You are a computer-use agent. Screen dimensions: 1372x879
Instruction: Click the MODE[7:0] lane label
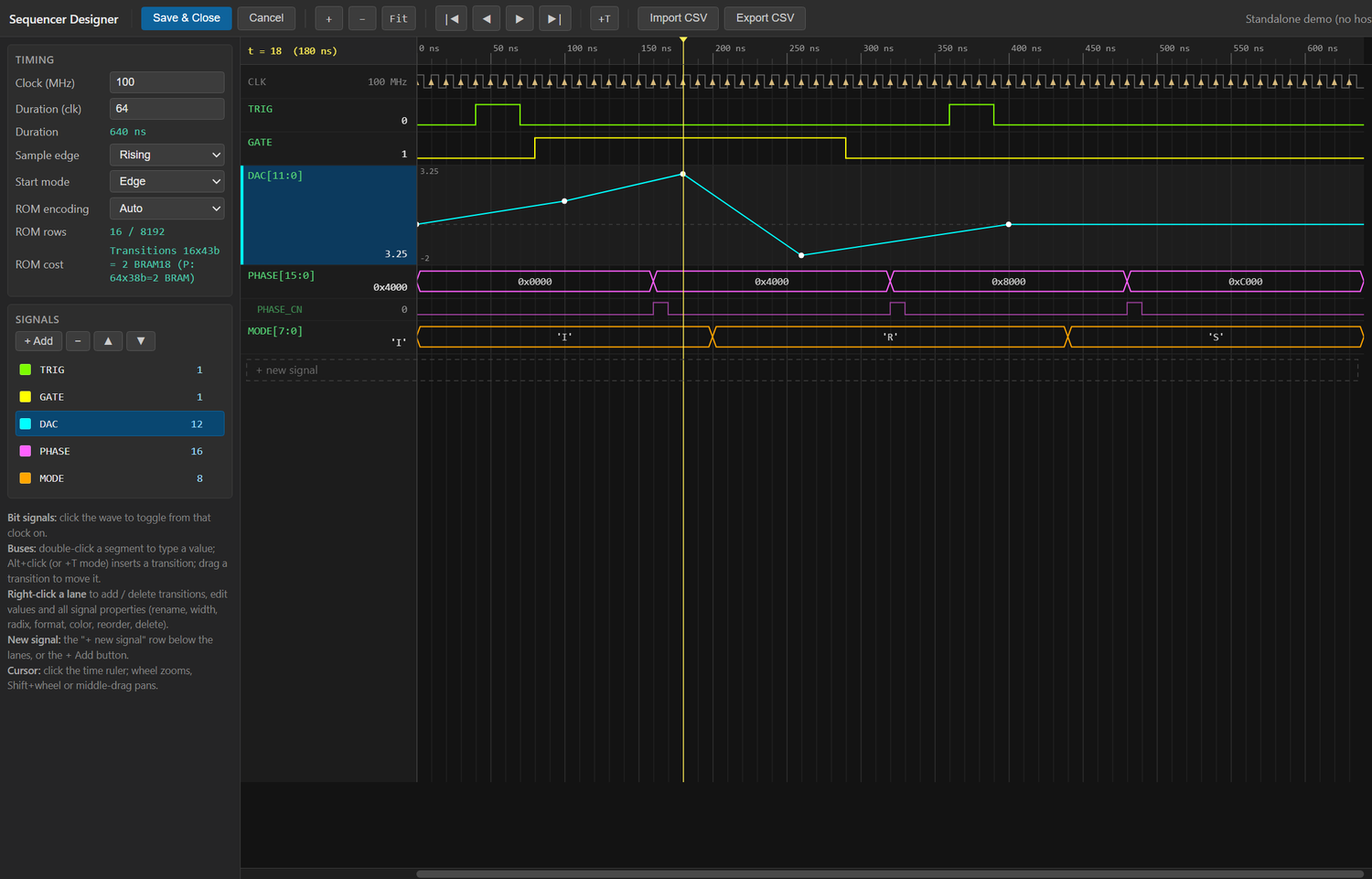pos(274,331)
